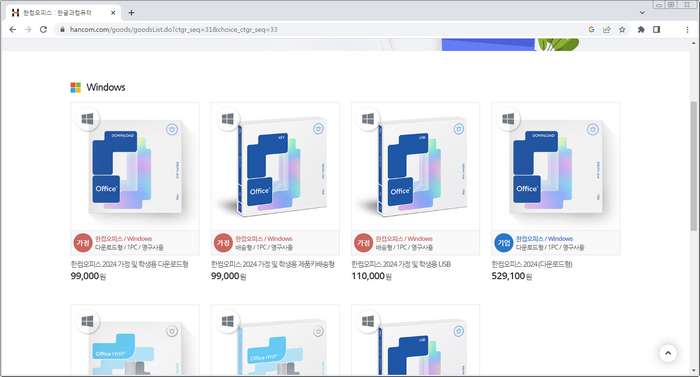Screen dimensions: 700x377
Task: Open 한컴오피스 2024(다운로드형) title link
Action: pos(532,264)
